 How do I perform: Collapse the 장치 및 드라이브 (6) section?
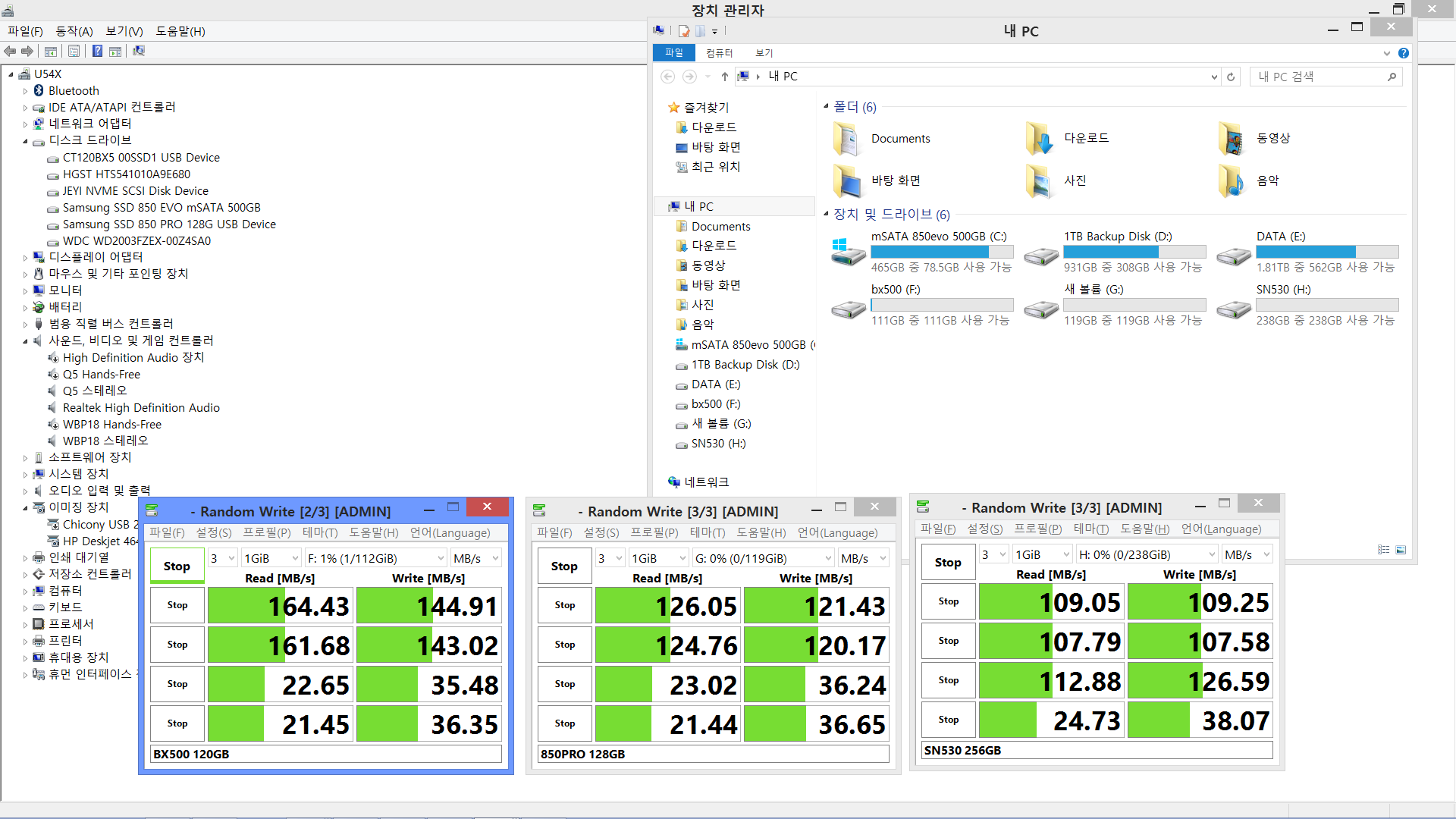[826, 214]
